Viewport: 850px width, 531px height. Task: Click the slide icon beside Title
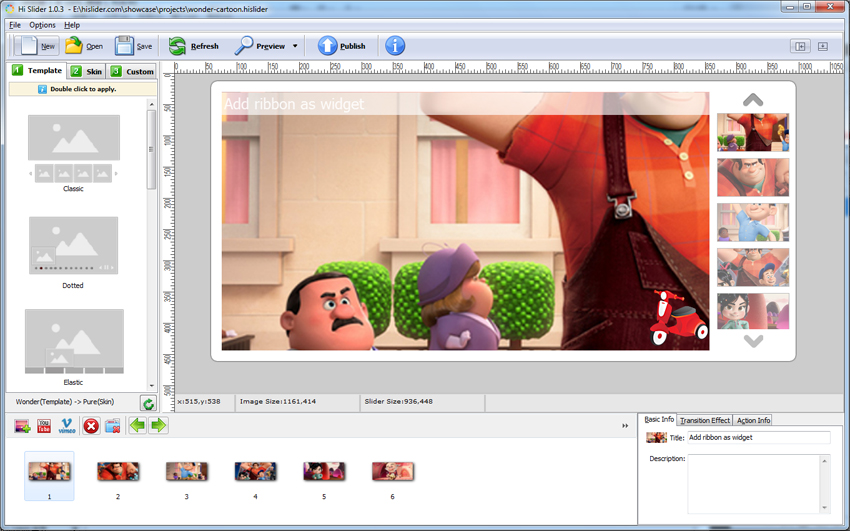(656, 437)
